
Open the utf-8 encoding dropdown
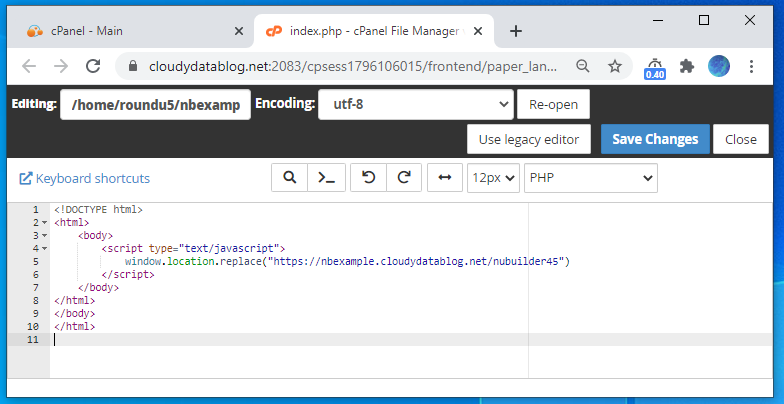416,104
